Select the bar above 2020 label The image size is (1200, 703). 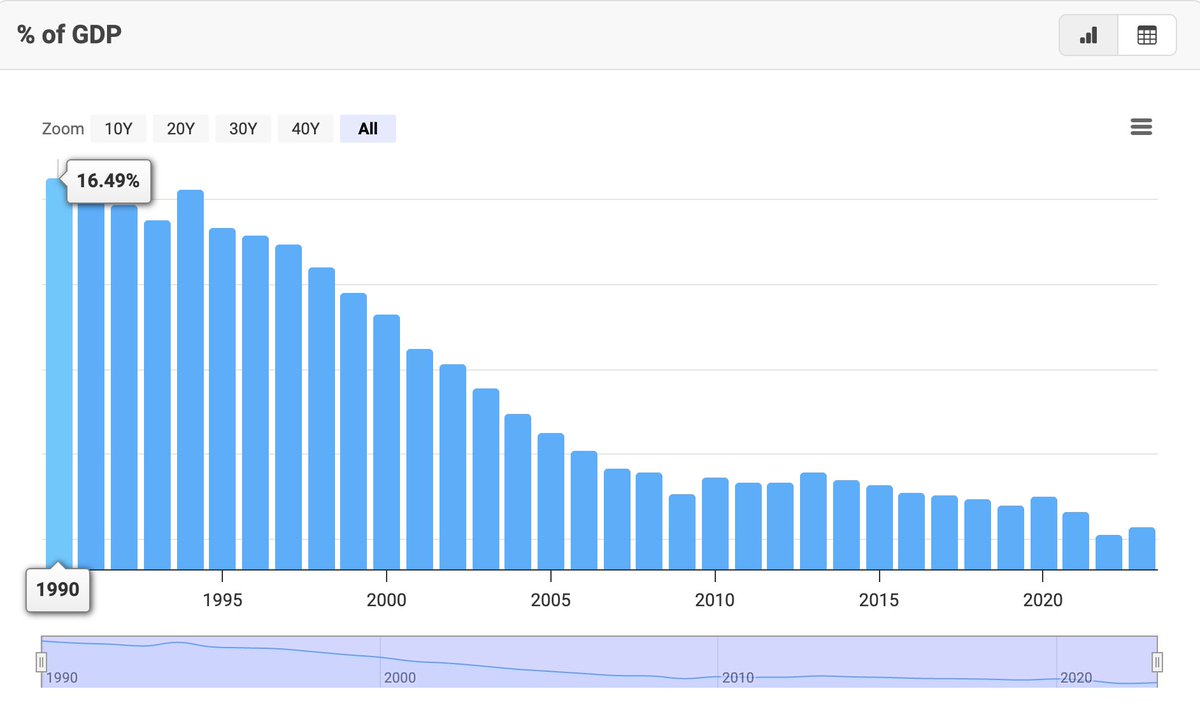pyautogui.click(x=1044, y=533)
